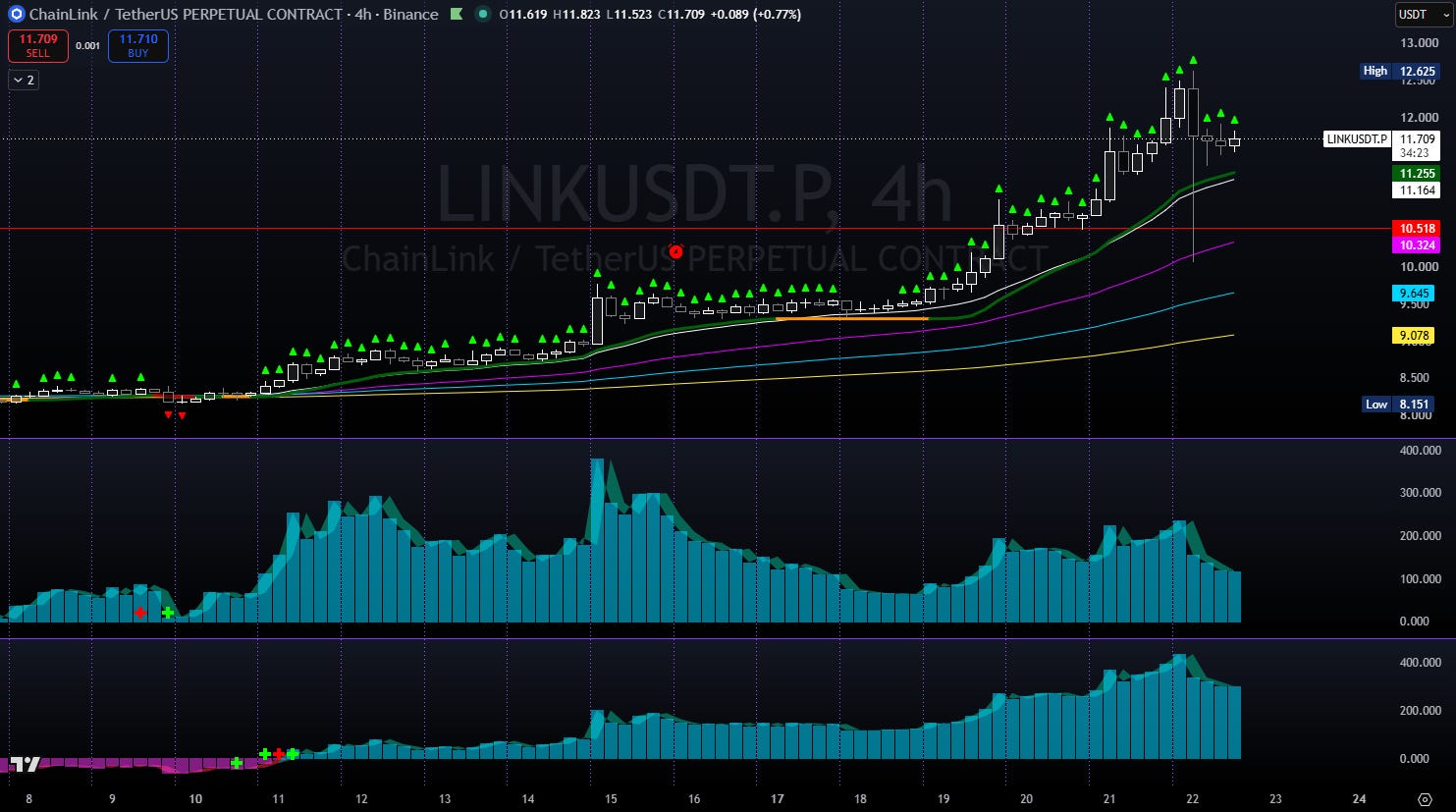Click the 0.001 spread value
1456x812 pixels.
click(88, 46)
